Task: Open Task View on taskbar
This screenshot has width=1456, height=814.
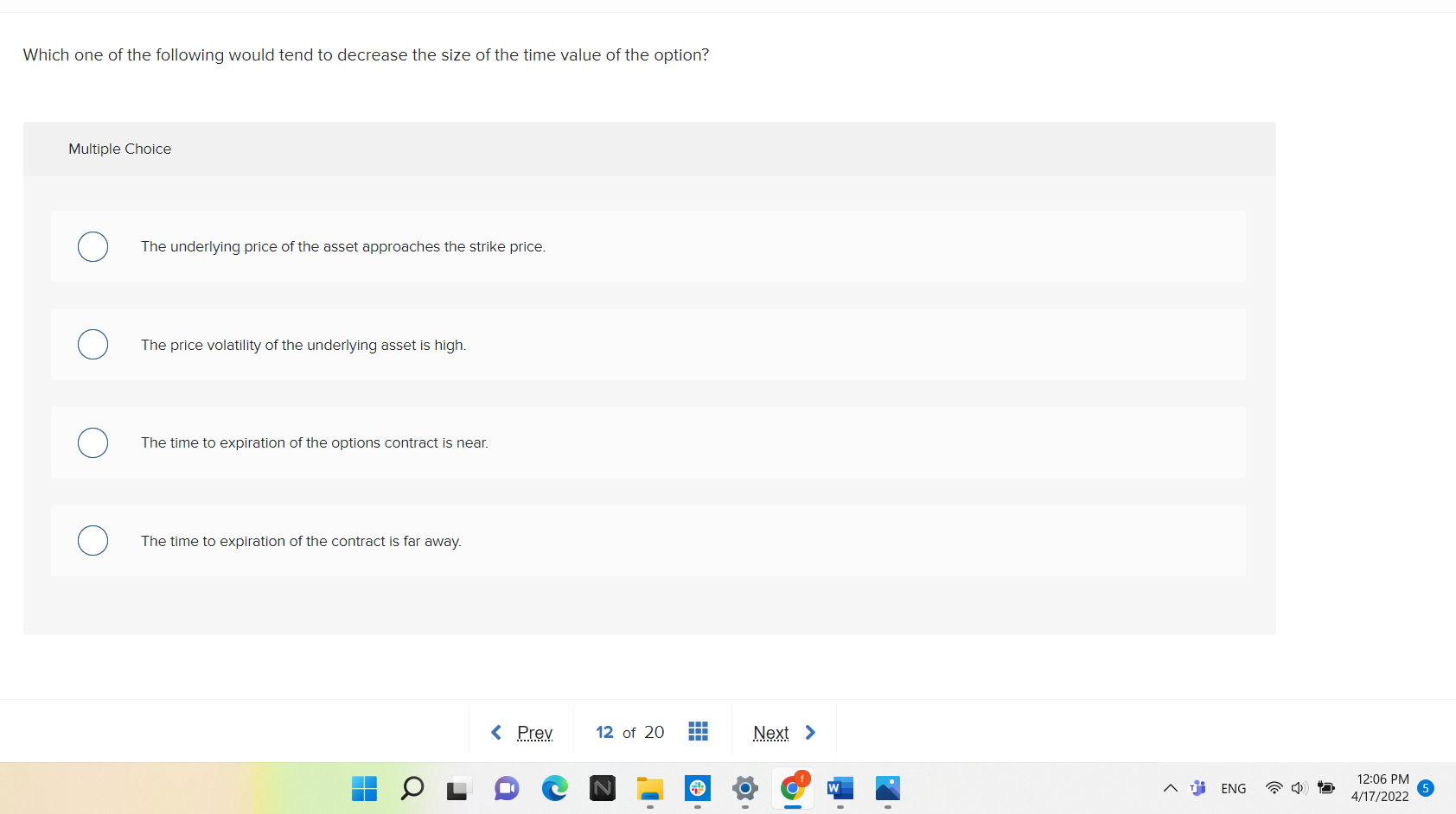Action: (459, 788)
